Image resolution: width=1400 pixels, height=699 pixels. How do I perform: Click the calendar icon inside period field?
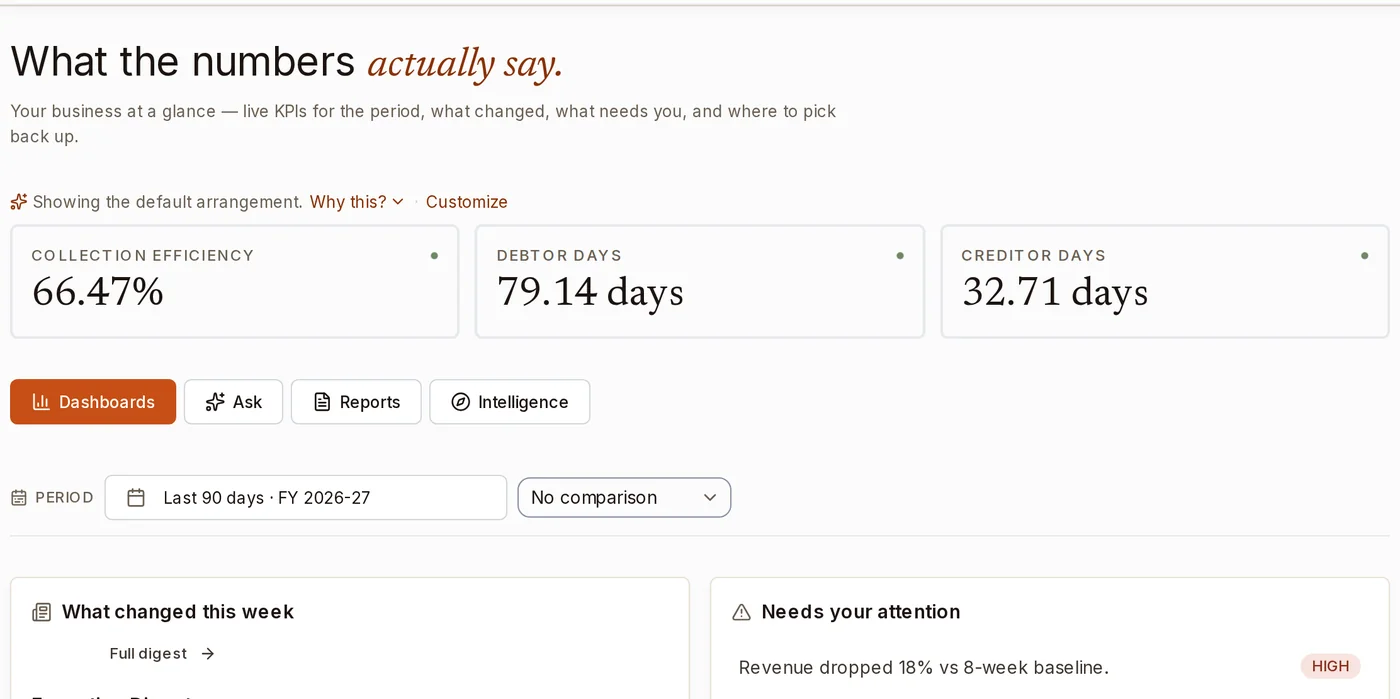[137, 497]
